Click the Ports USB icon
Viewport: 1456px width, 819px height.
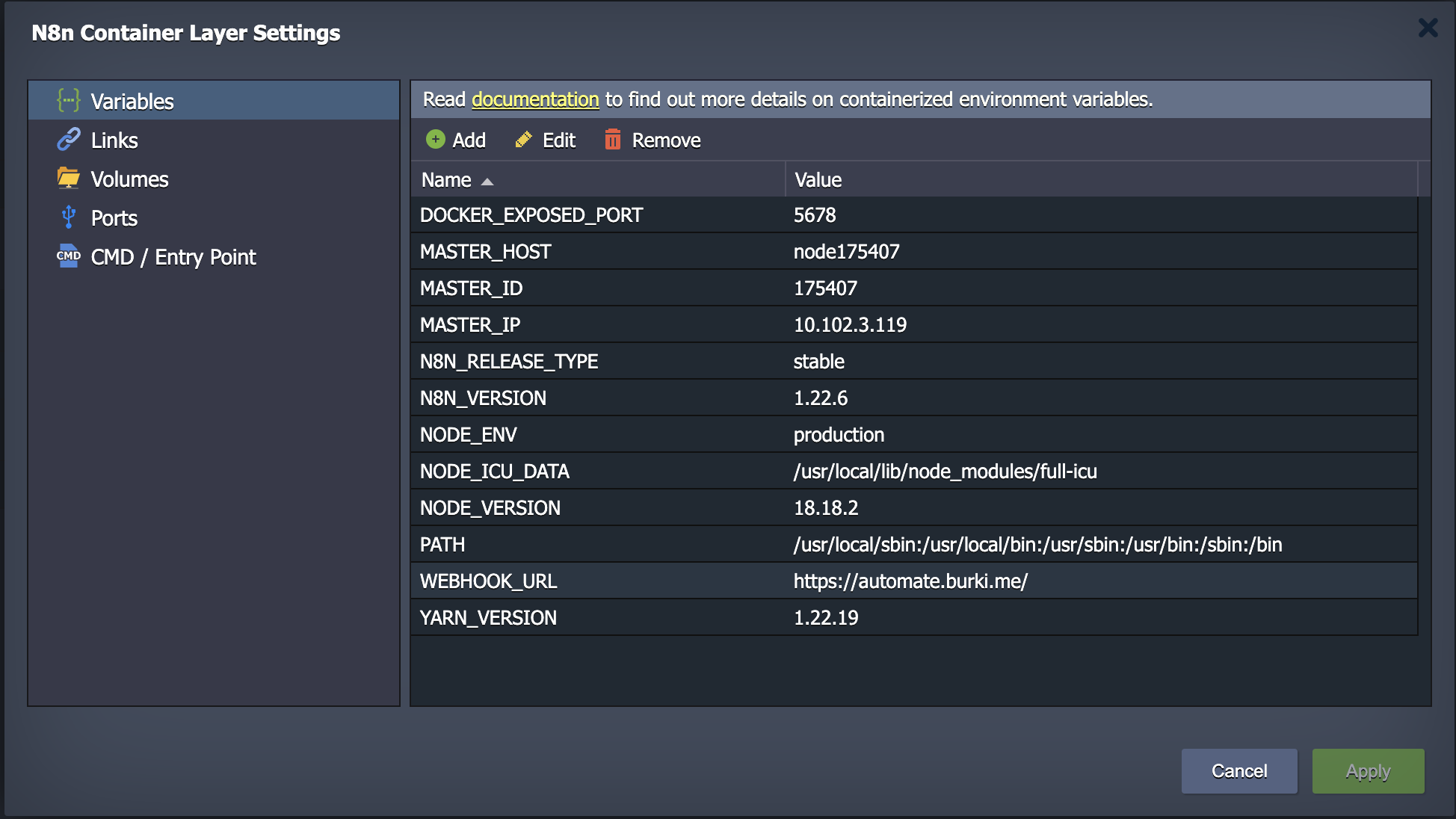68,217
